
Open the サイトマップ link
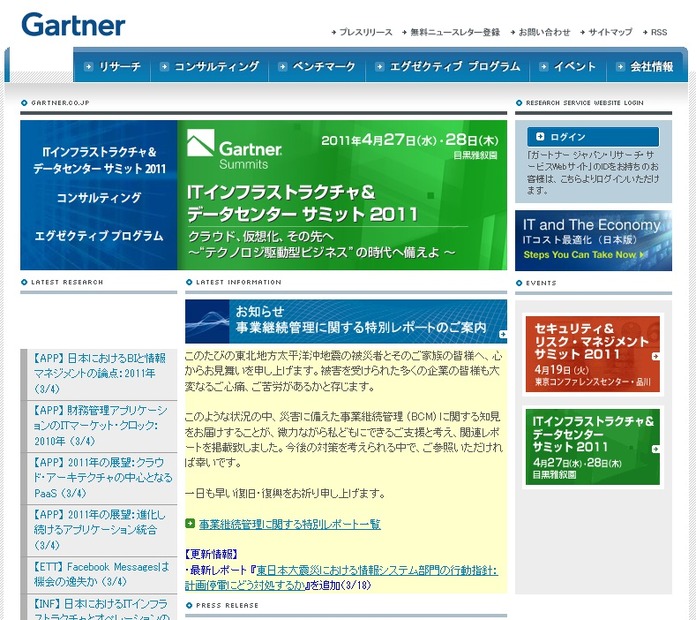point(610,32)
